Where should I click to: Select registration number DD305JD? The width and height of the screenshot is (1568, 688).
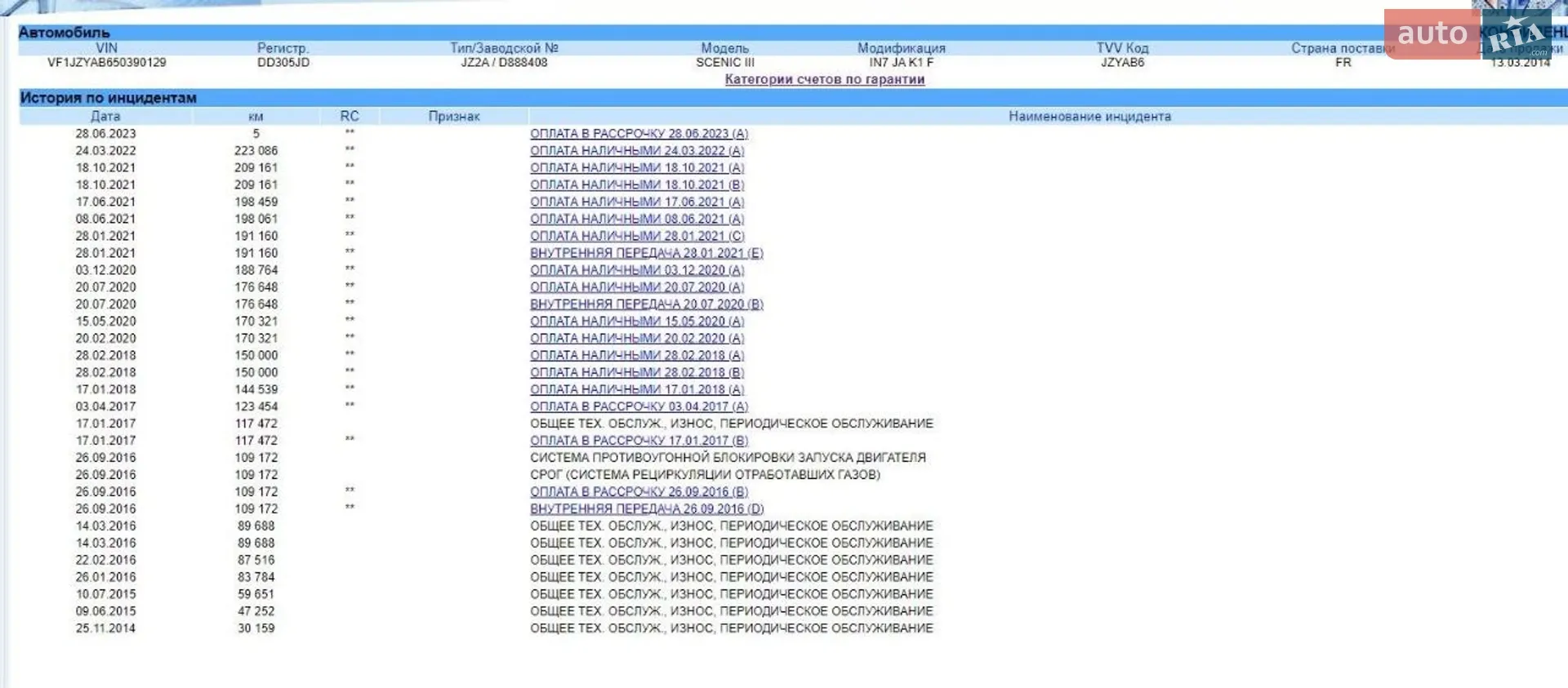283,63
